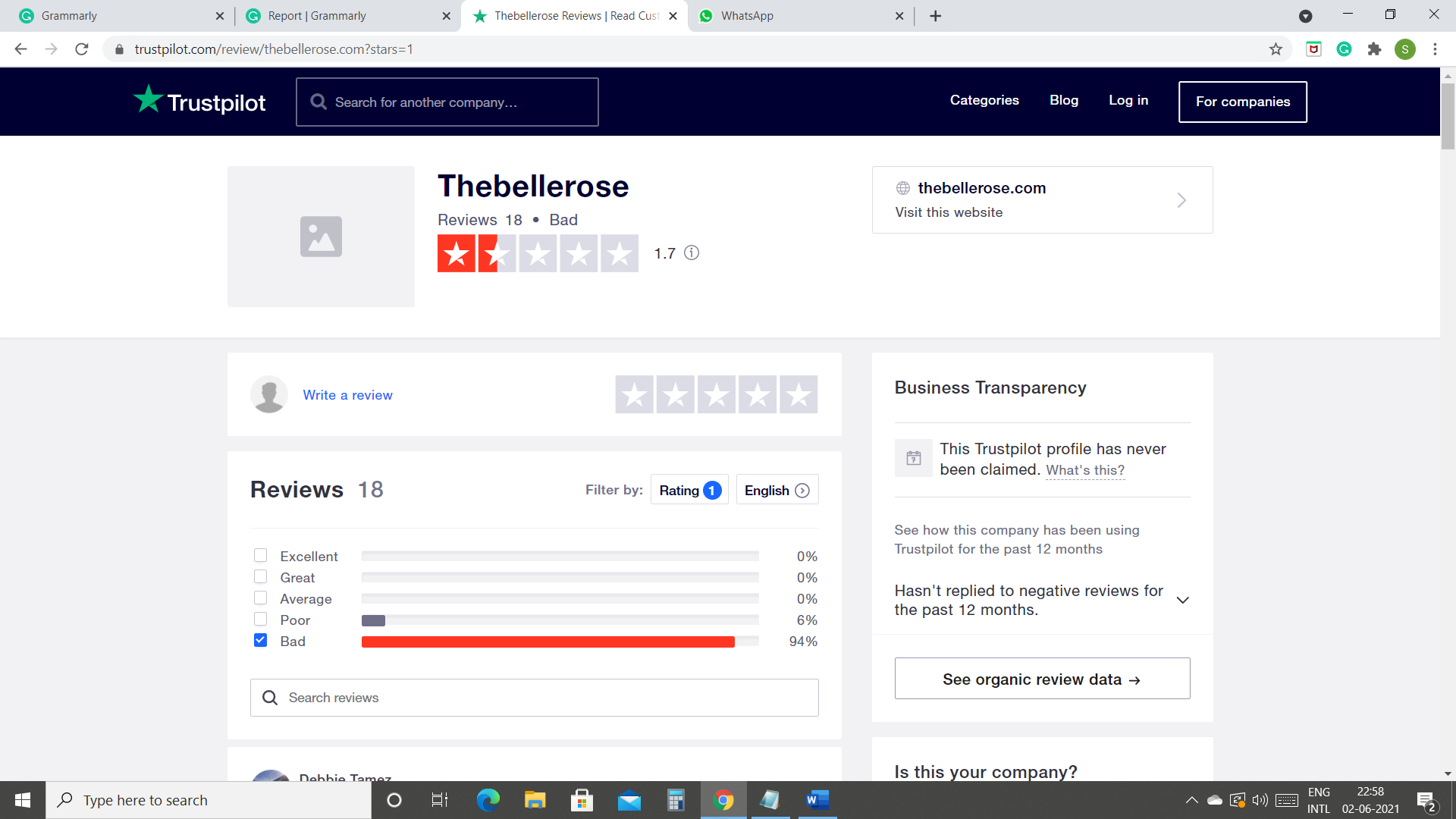Click See organic review data button
Viewport: 1456px width, 819px height.
pyautogui.click(x=1042, y=679)
